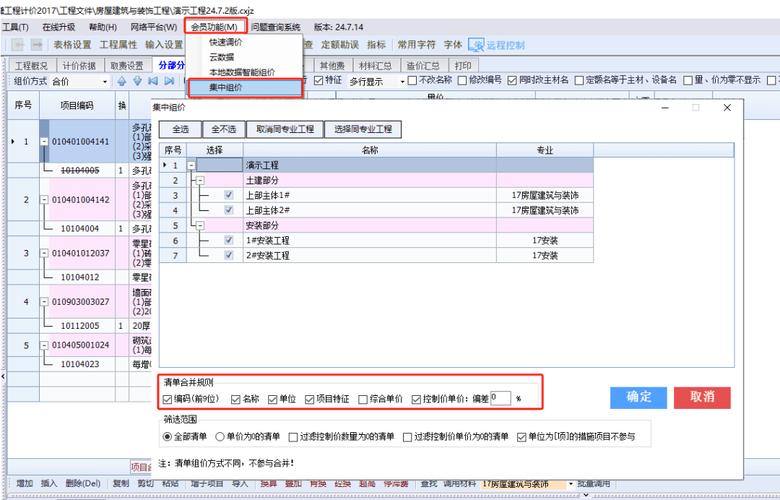
Task: Toggle the 单位 merge rule checkbox
Action: click(272, 399)
